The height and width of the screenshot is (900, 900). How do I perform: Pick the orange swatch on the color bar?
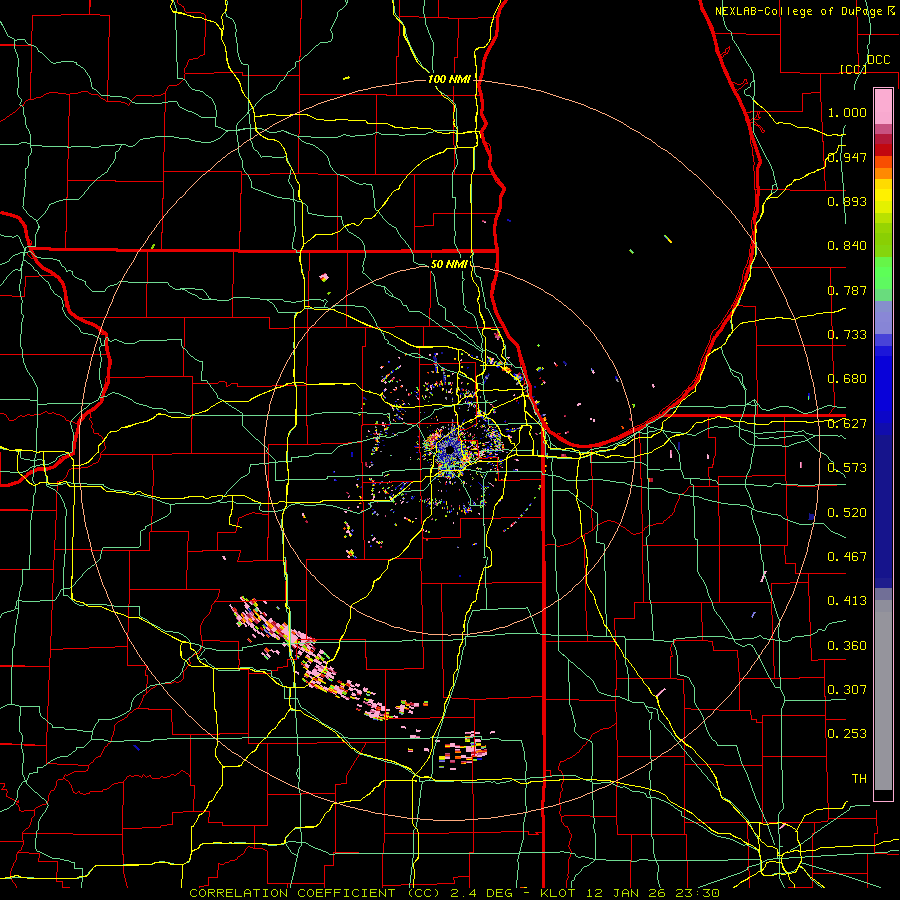tap(883, 173)
